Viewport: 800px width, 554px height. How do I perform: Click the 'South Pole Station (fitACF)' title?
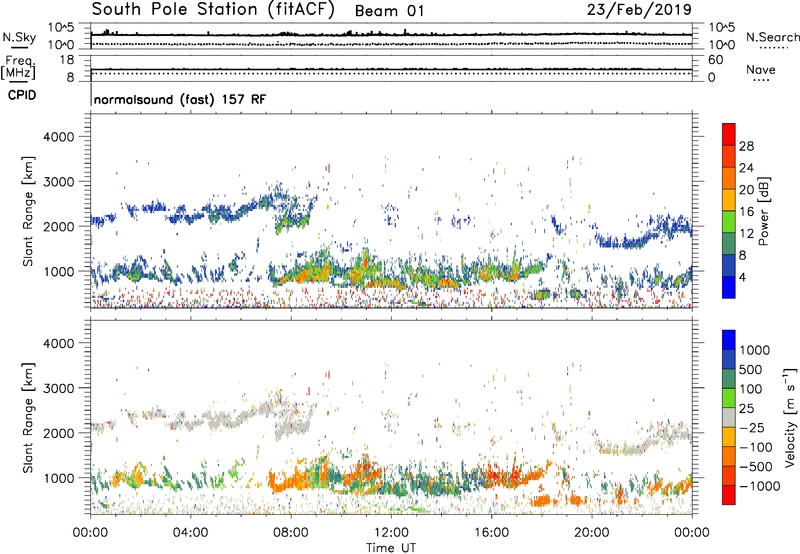click(213, 10)
